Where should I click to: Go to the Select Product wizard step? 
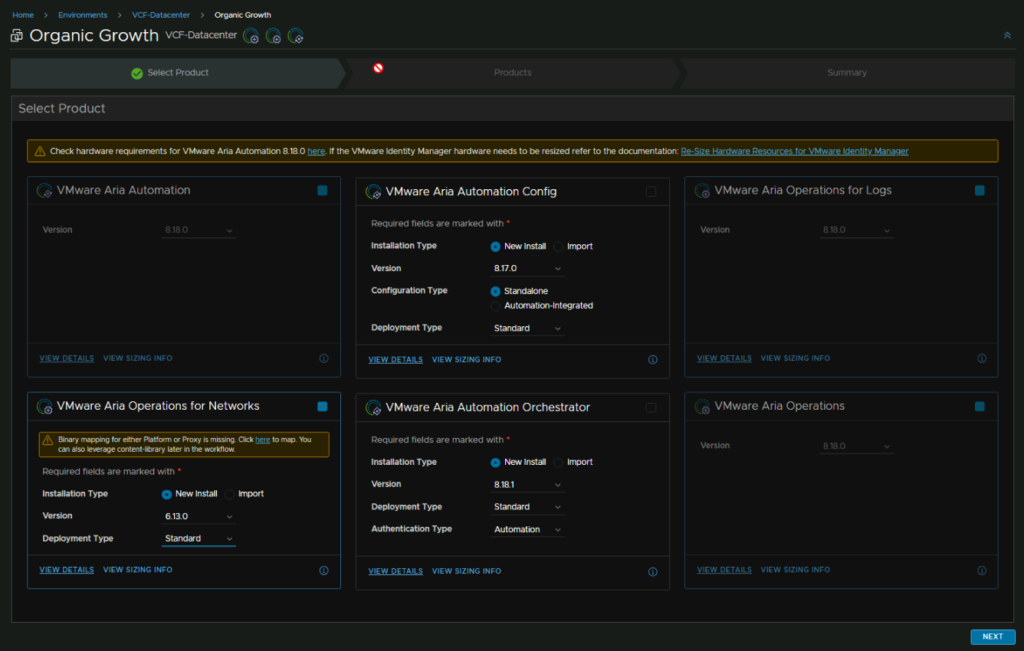coord(178,73)
